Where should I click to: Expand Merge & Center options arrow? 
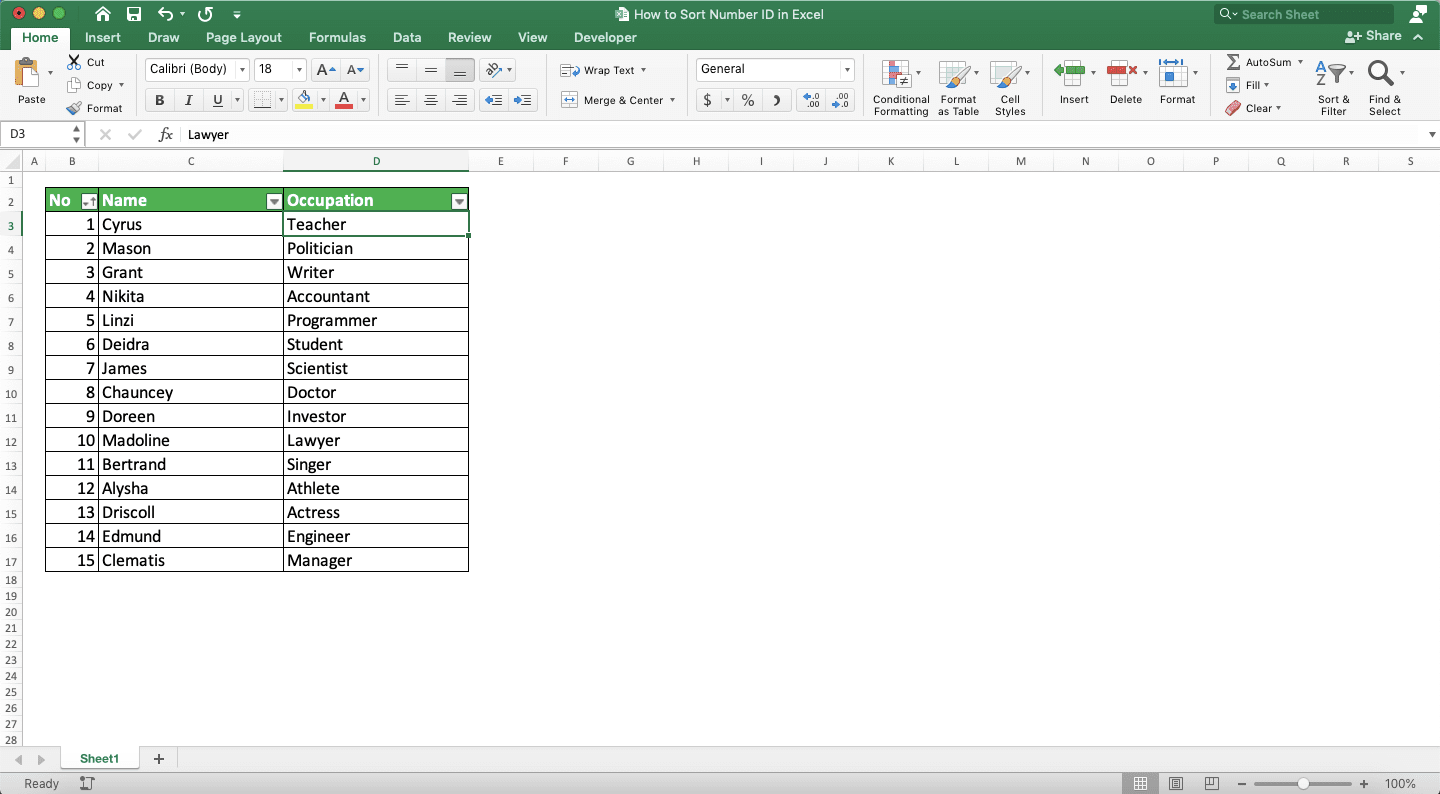(673, 100)
